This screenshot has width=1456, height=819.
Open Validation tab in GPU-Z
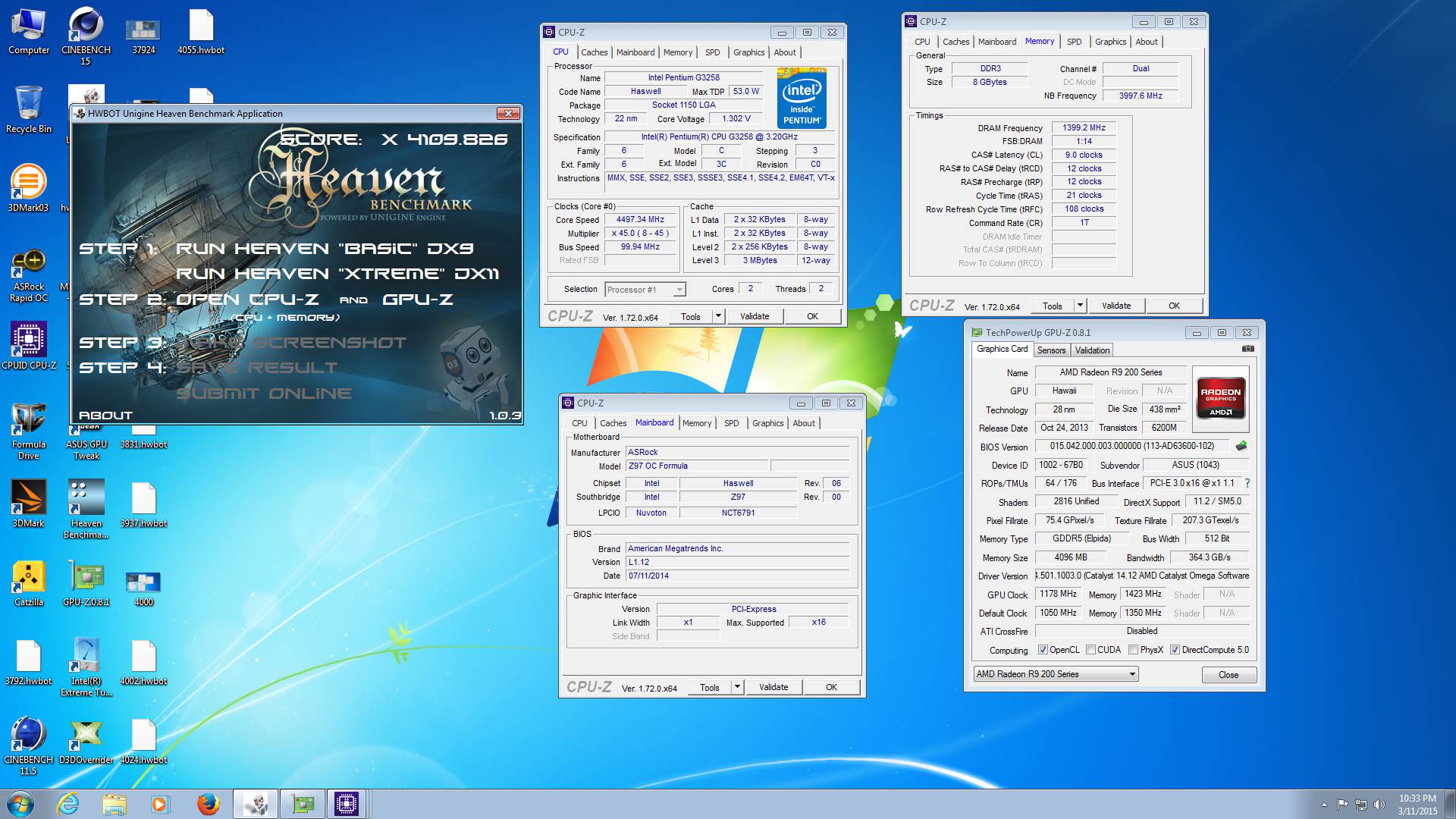pos(1092,350)
